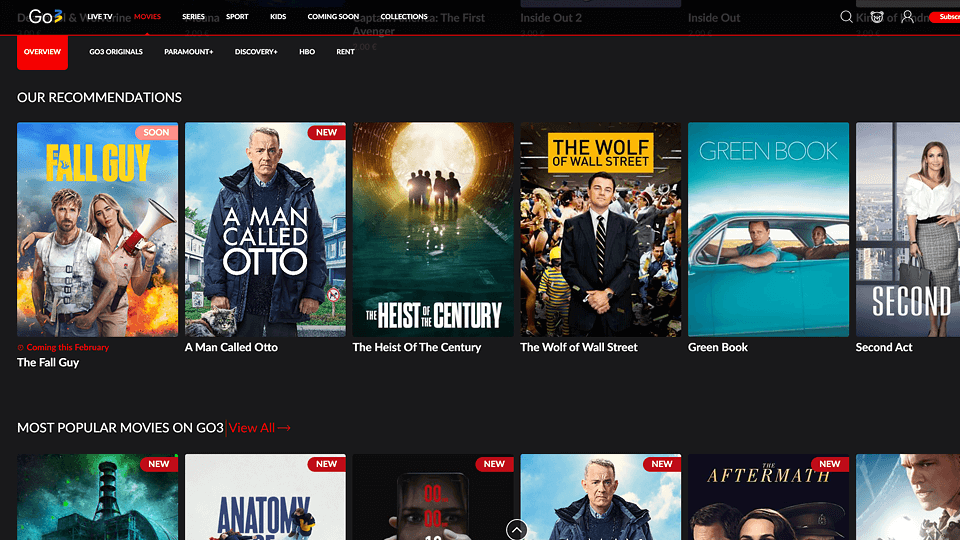Image resolution: width=960 pixels, height=540 pixels.
Task: View All most popular movies link
Action: coord(260,428)
